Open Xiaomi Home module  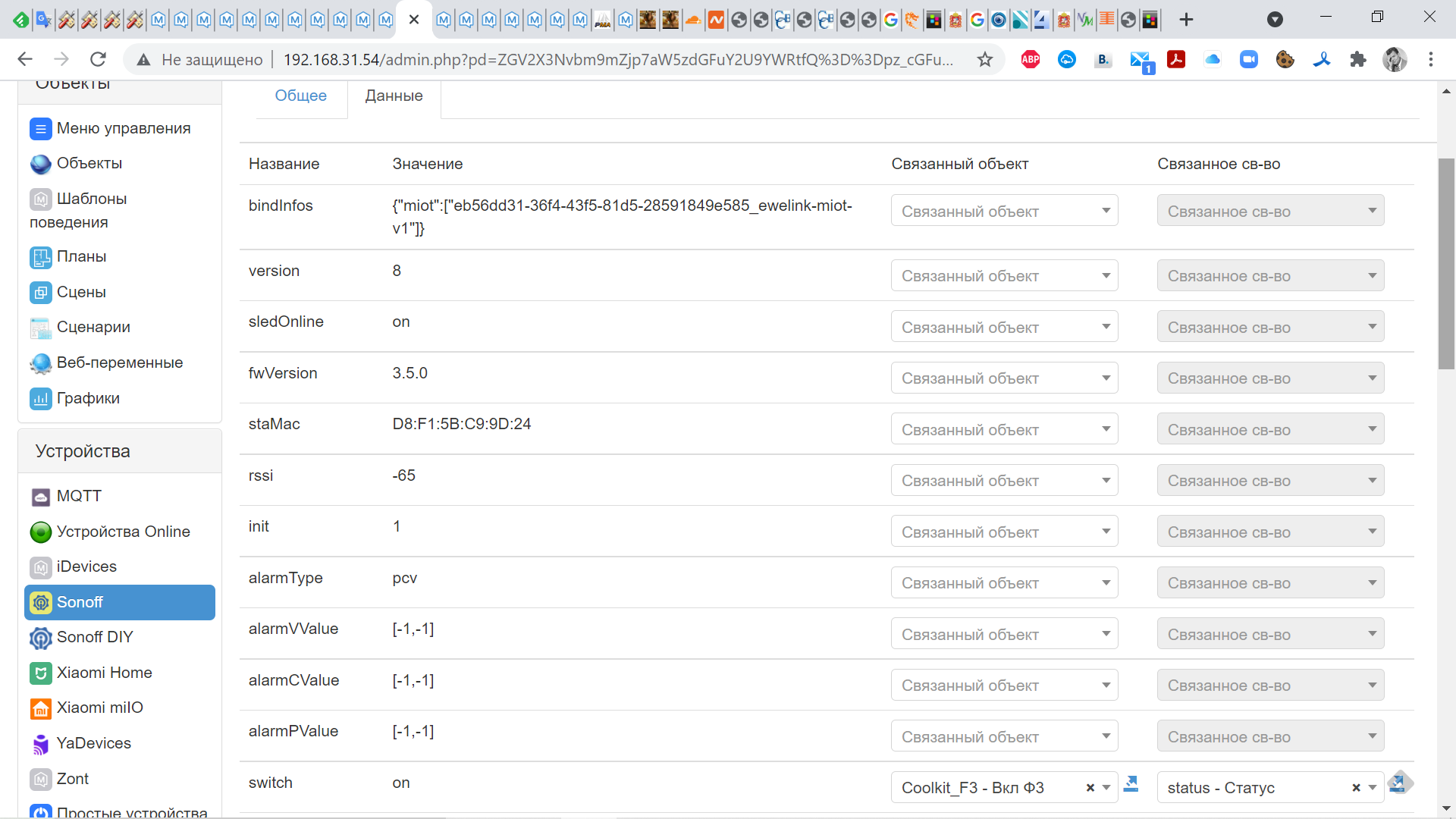pos(104,673)
